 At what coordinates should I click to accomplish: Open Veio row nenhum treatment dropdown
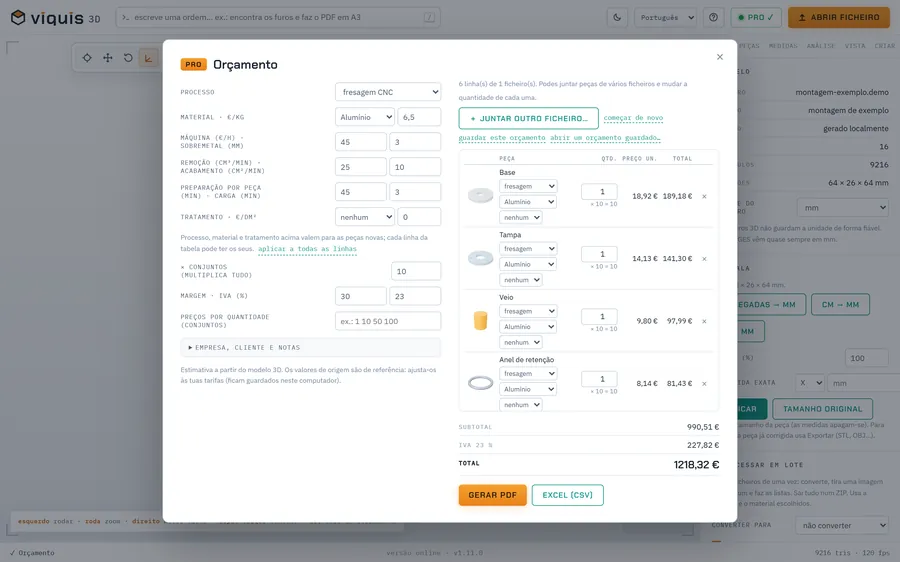pyautogui.click(x=521, y=342)
